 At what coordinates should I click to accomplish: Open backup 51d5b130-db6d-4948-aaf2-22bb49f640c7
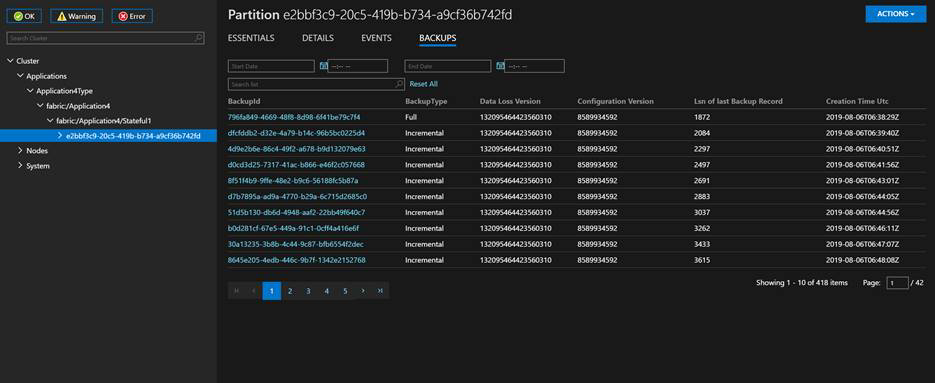[296, 212]
